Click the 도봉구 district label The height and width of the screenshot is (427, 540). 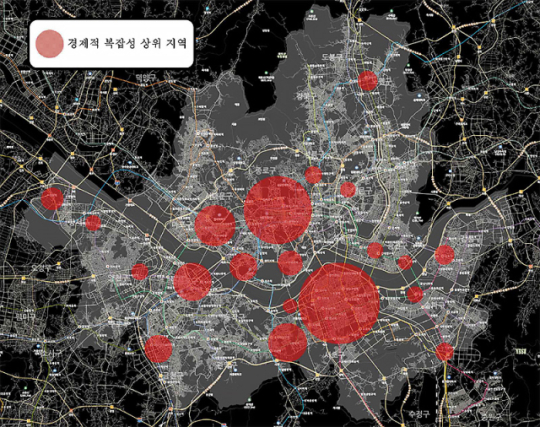(333, 58)
